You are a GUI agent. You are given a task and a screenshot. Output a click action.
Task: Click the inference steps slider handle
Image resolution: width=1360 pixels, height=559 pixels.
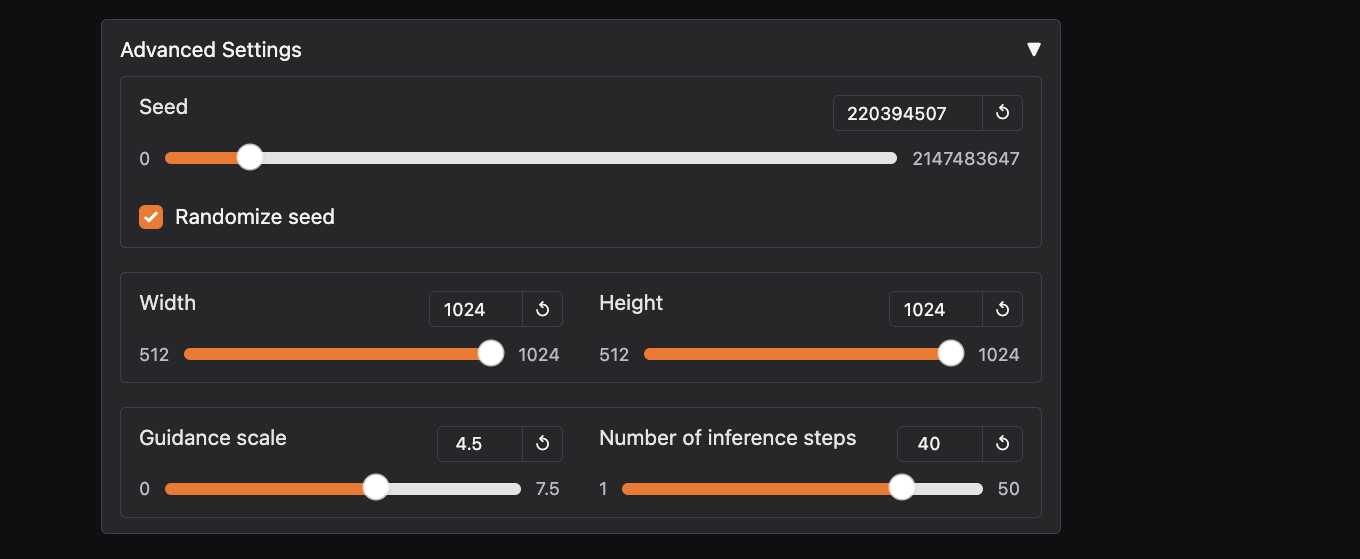(902, 487)
